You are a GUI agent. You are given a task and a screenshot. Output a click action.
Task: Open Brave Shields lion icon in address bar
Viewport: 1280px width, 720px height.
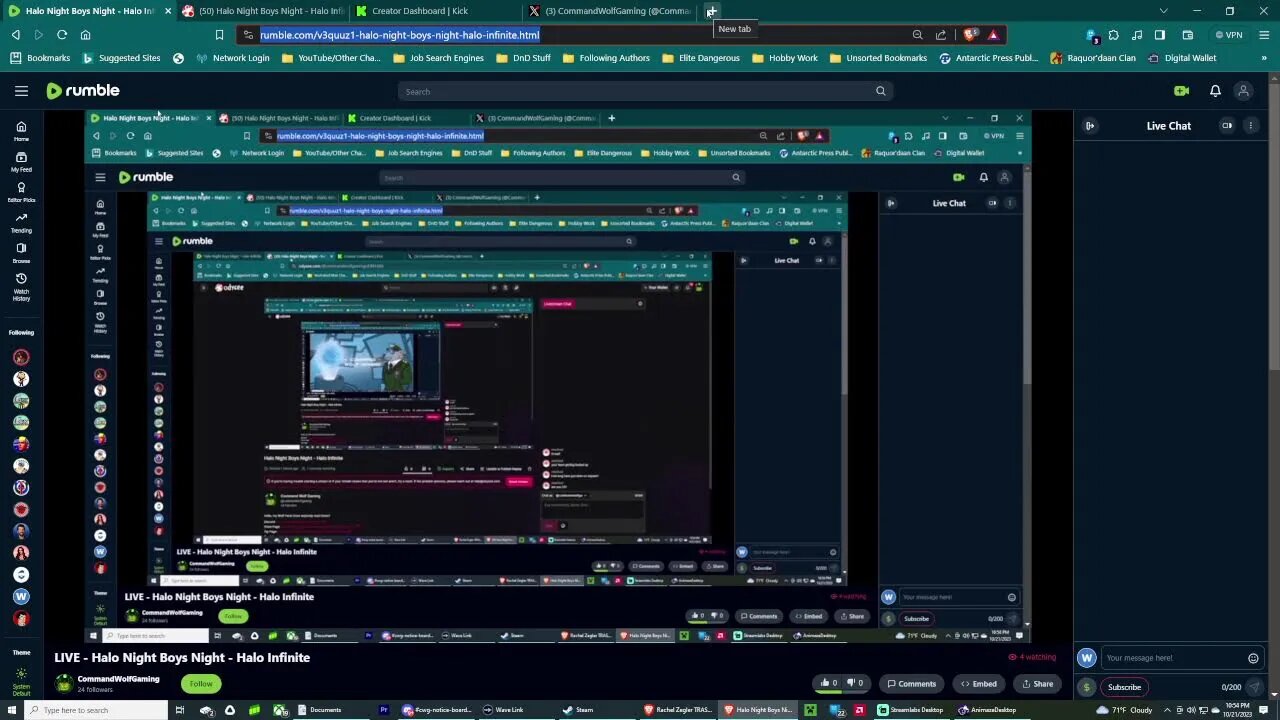970,35
